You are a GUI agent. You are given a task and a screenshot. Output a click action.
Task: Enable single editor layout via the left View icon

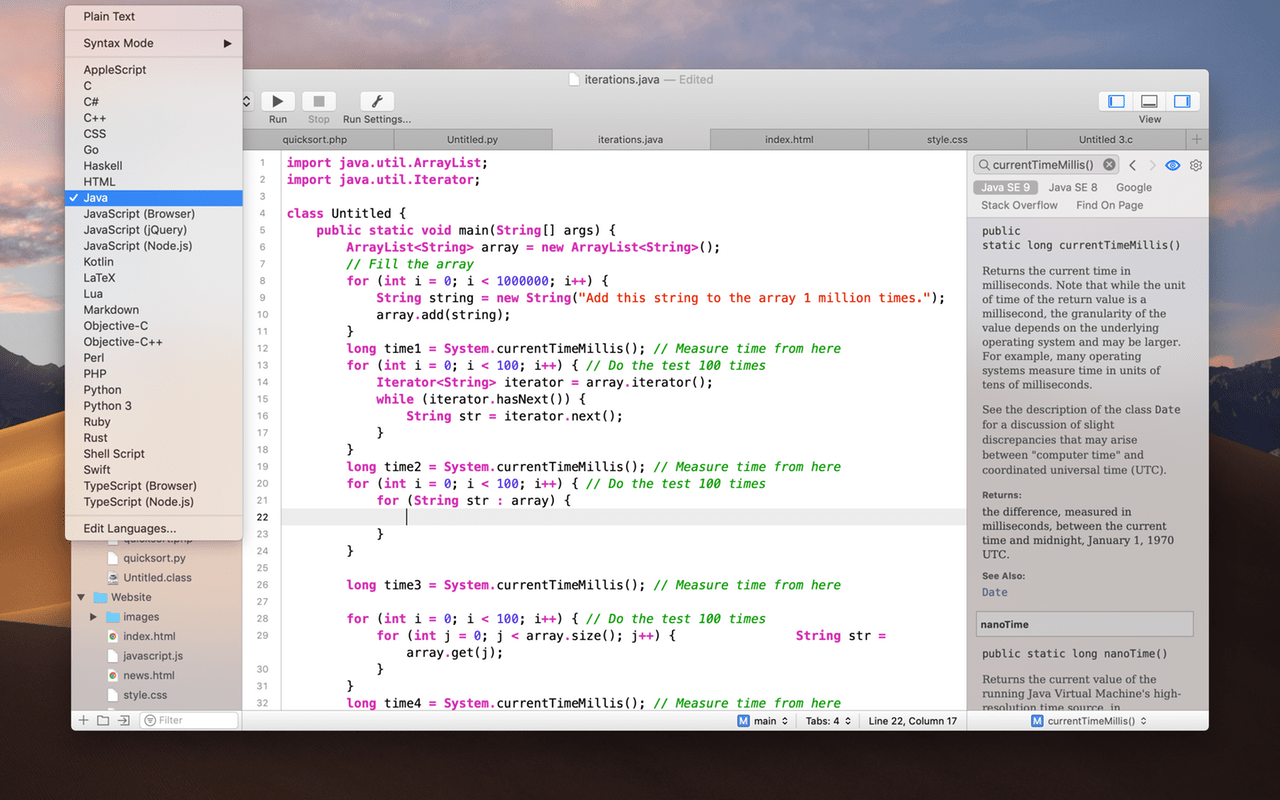point(1115,100)
